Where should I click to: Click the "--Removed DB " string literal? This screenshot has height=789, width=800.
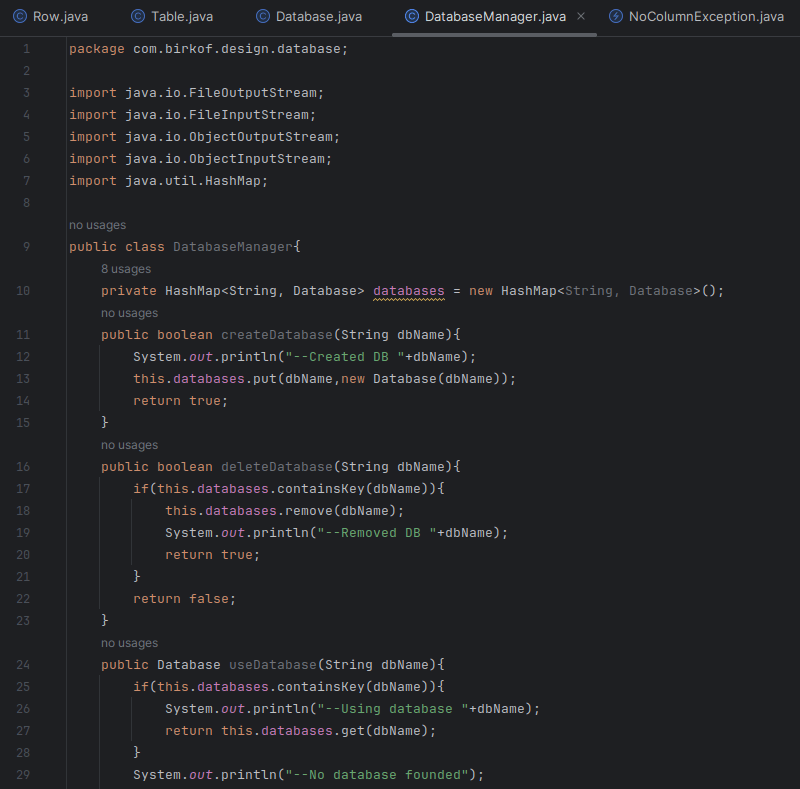(377, 533)
